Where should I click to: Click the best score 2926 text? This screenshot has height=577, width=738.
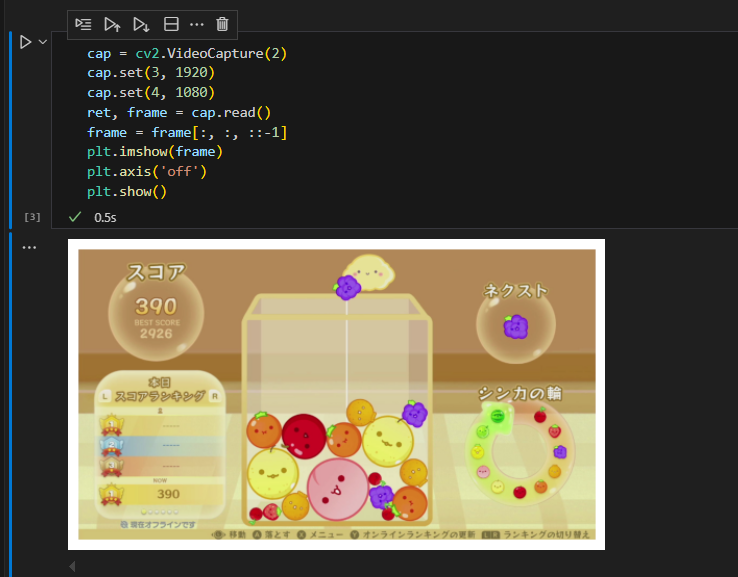pos(156,334)
